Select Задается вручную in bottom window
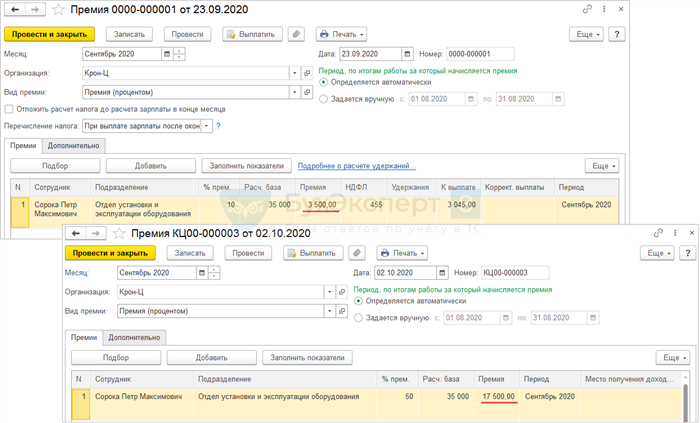The height and width of the screenshot is (423, 700). [358, 318]
